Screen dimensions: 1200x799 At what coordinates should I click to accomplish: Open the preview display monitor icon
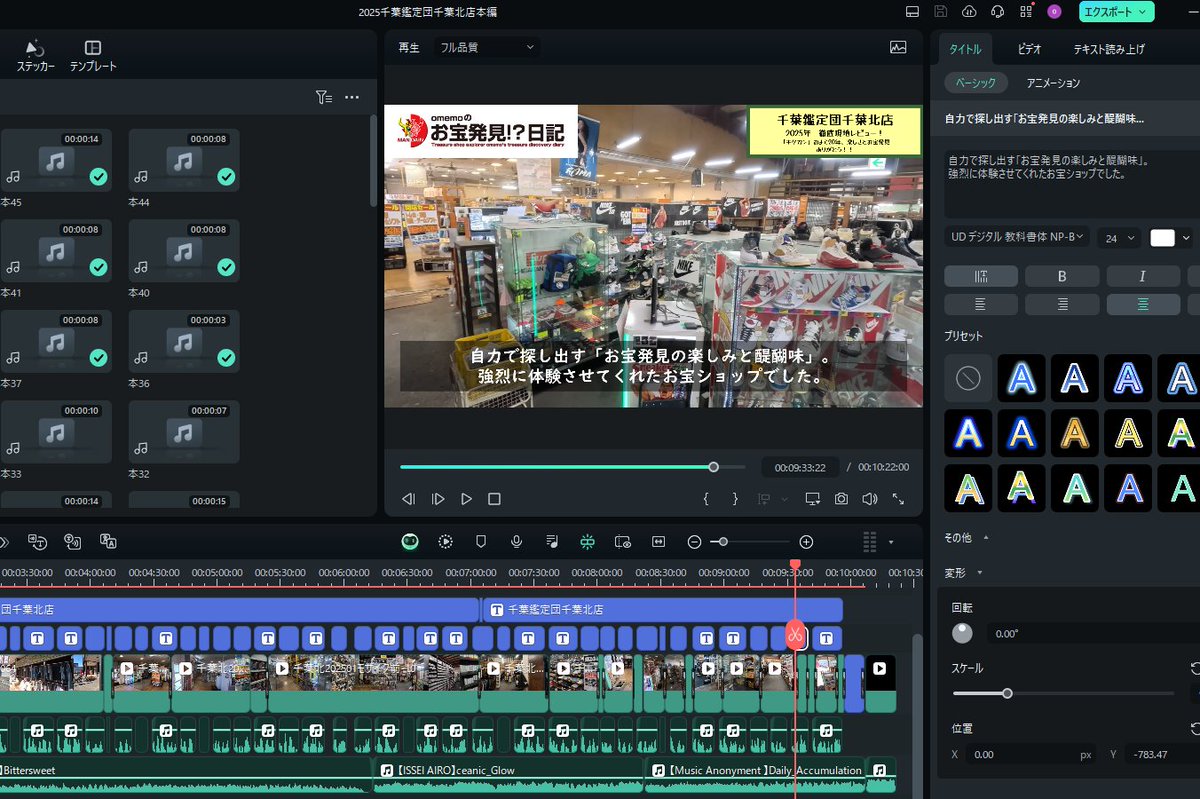[x=812, y=499]
